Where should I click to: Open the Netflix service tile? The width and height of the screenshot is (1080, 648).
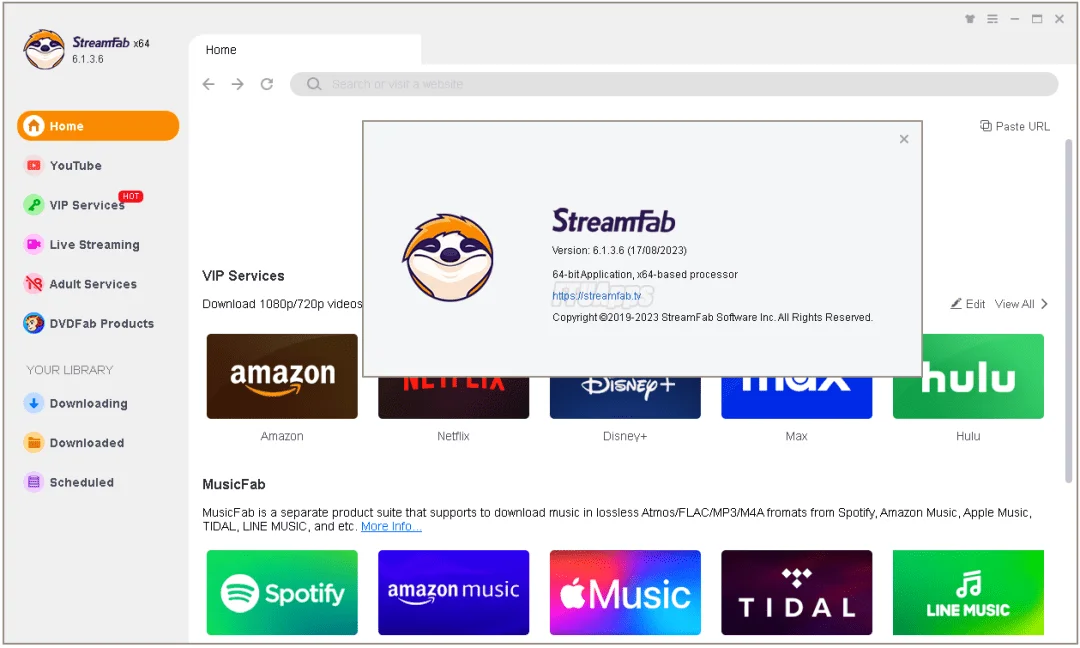(x=453, y=398)
